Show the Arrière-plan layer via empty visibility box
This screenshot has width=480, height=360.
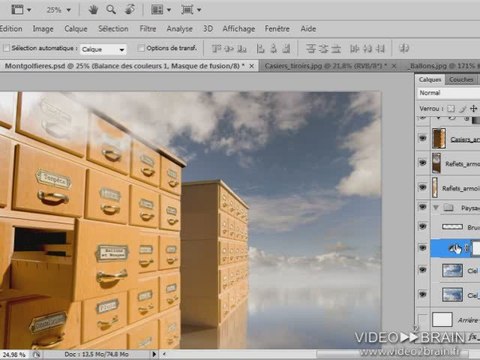[x=423, y=319]
